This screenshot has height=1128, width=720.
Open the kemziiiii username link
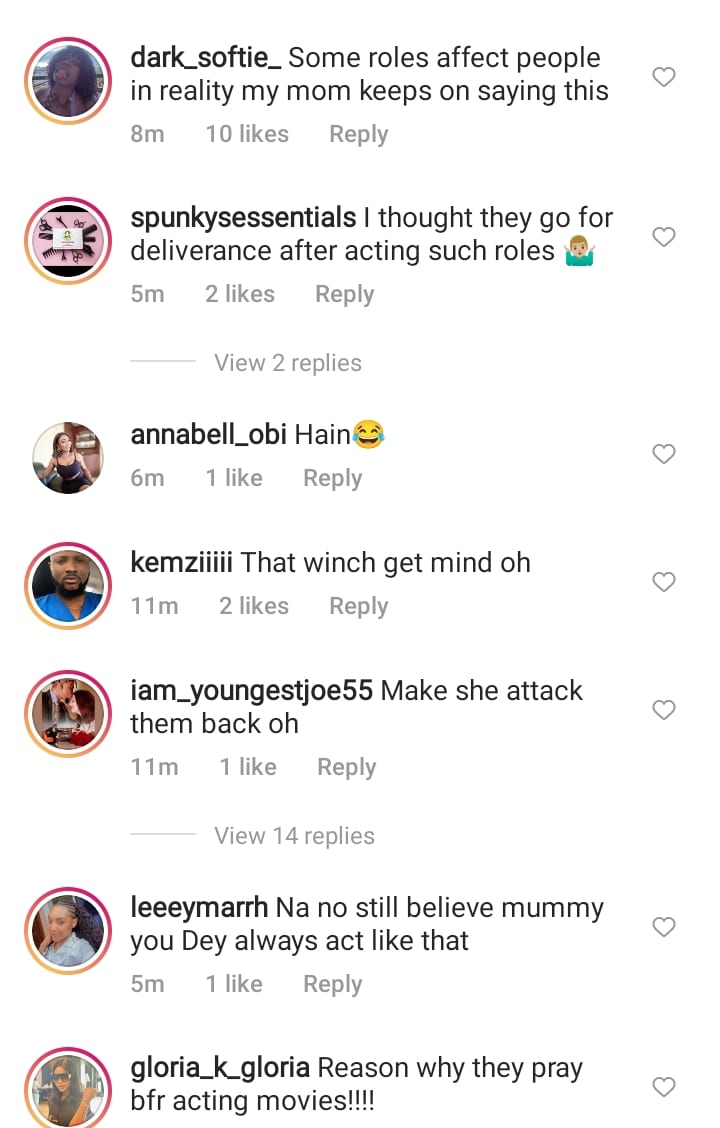click(x=181, y=563)
